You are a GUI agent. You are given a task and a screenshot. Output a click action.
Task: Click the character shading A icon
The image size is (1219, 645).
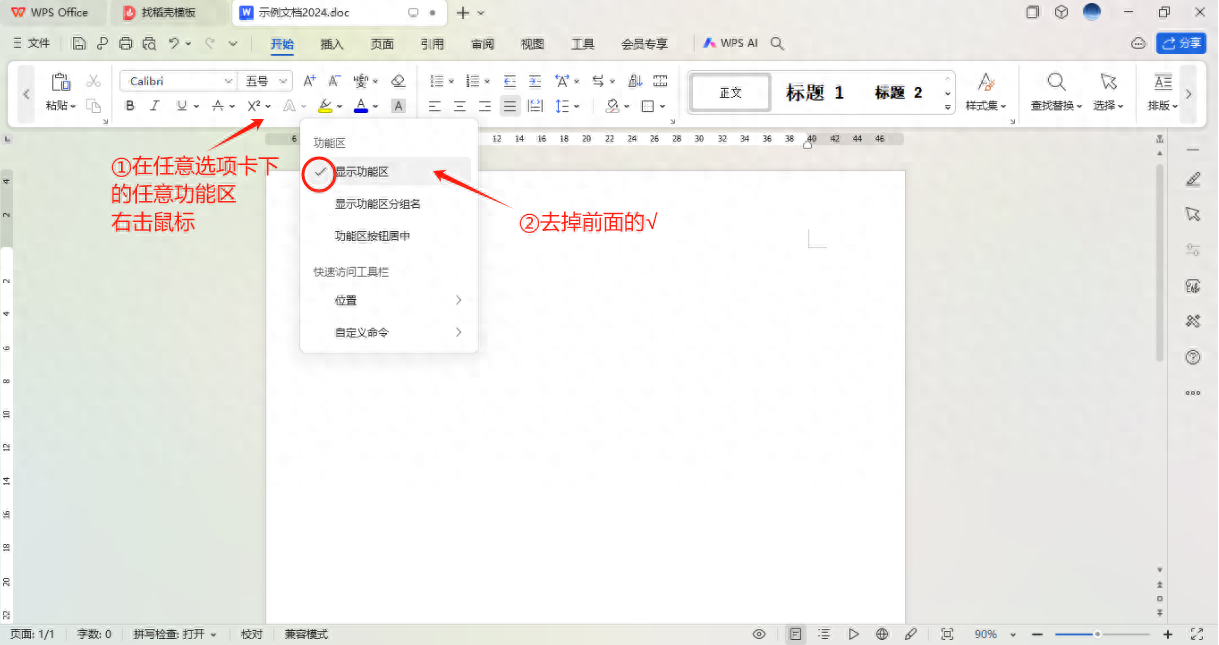pyautogui.click(x=398, y=106)
